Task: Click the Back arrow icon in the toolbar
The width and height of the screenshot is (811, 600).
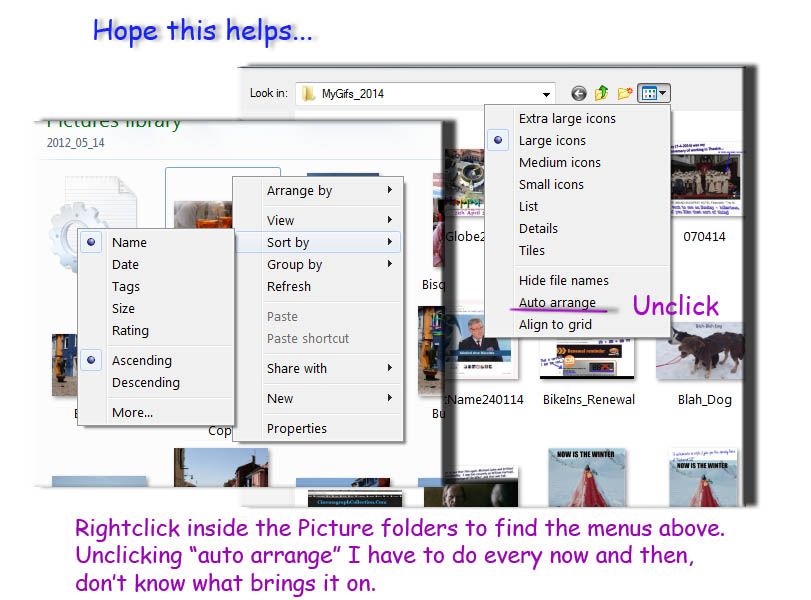Action: click(579, 94)
